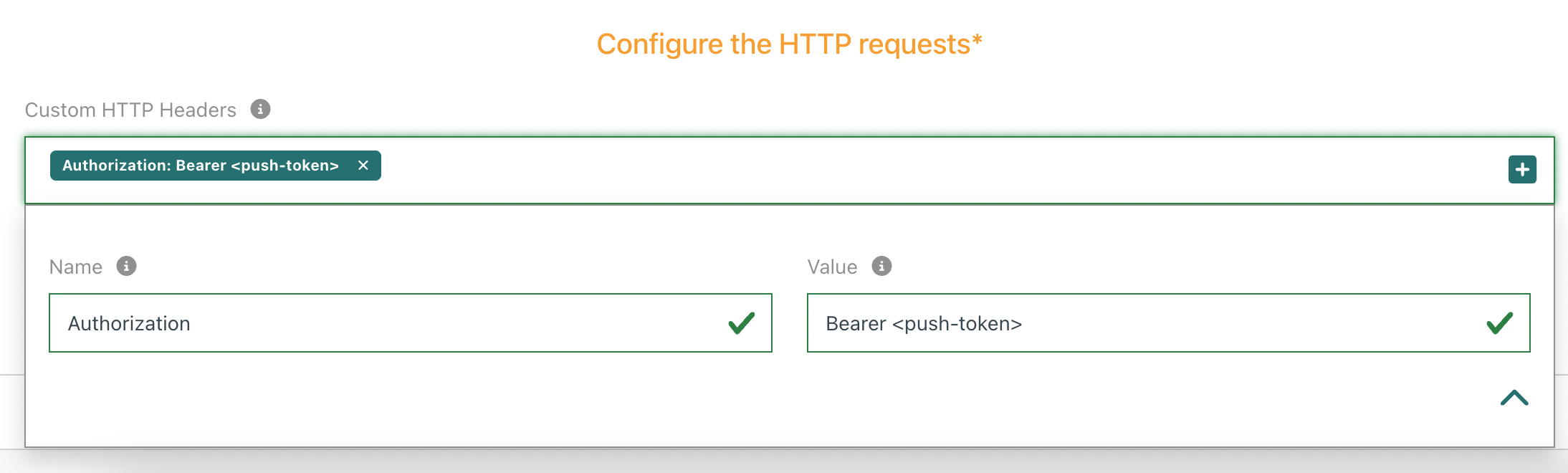Select the Authorization: Bearer header chip
1568x473 pixels.
click(201, 166)
